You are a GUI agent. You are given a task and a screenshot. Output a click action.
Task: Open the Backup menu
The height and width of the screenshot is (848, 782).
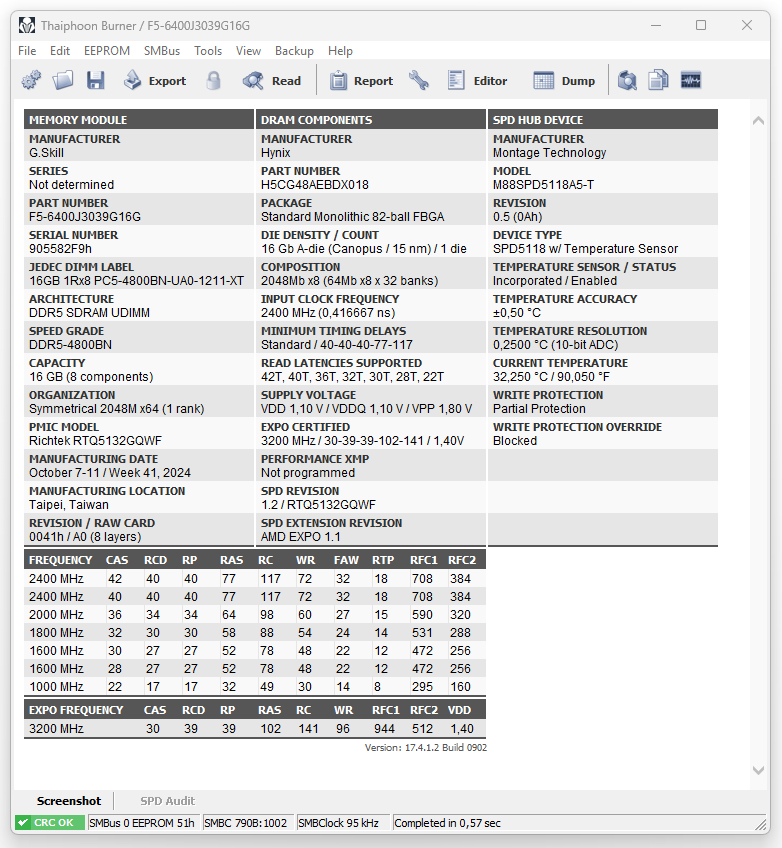coord(294,51)
